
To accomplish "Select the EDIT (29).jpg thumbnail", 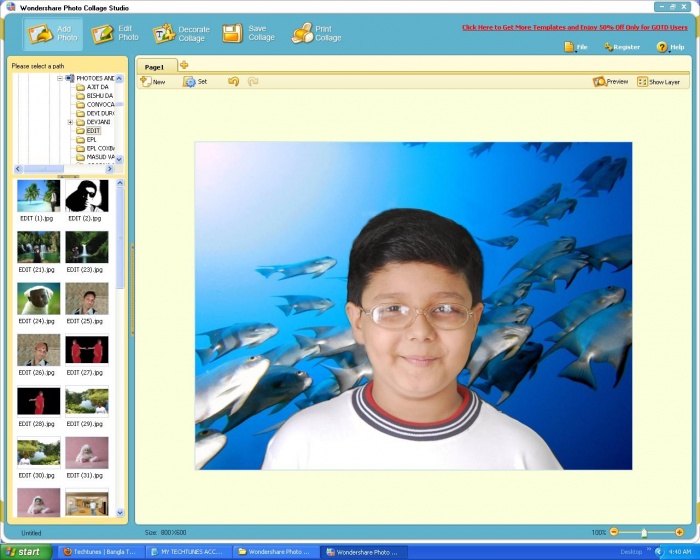I will pos(87,401).
